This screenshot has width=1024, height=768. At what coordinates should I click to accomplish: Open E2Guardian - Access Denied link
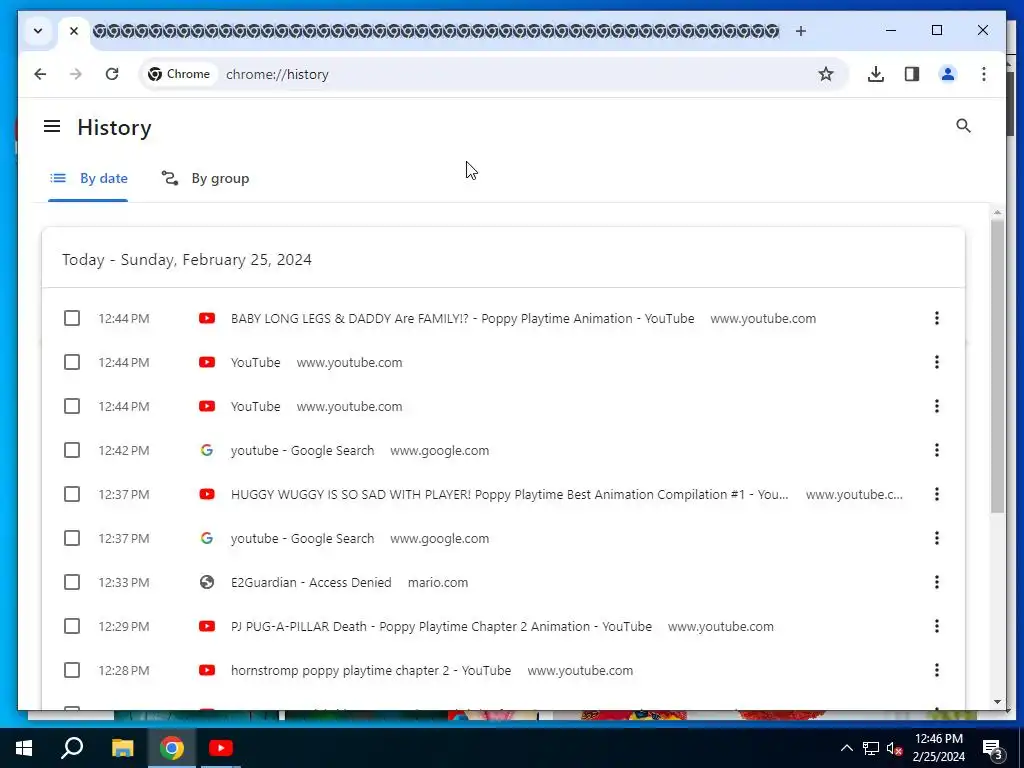coord(311,582)
